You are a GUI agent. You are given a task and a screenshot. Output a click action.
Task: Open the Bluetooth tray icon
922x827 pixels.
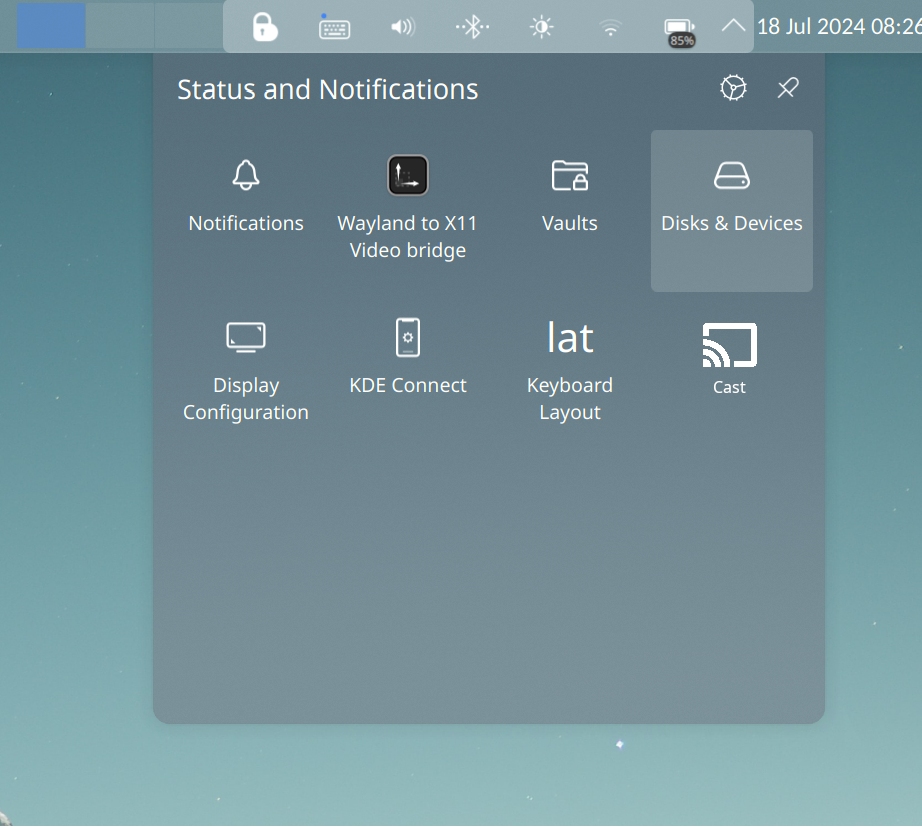[472, 27]
